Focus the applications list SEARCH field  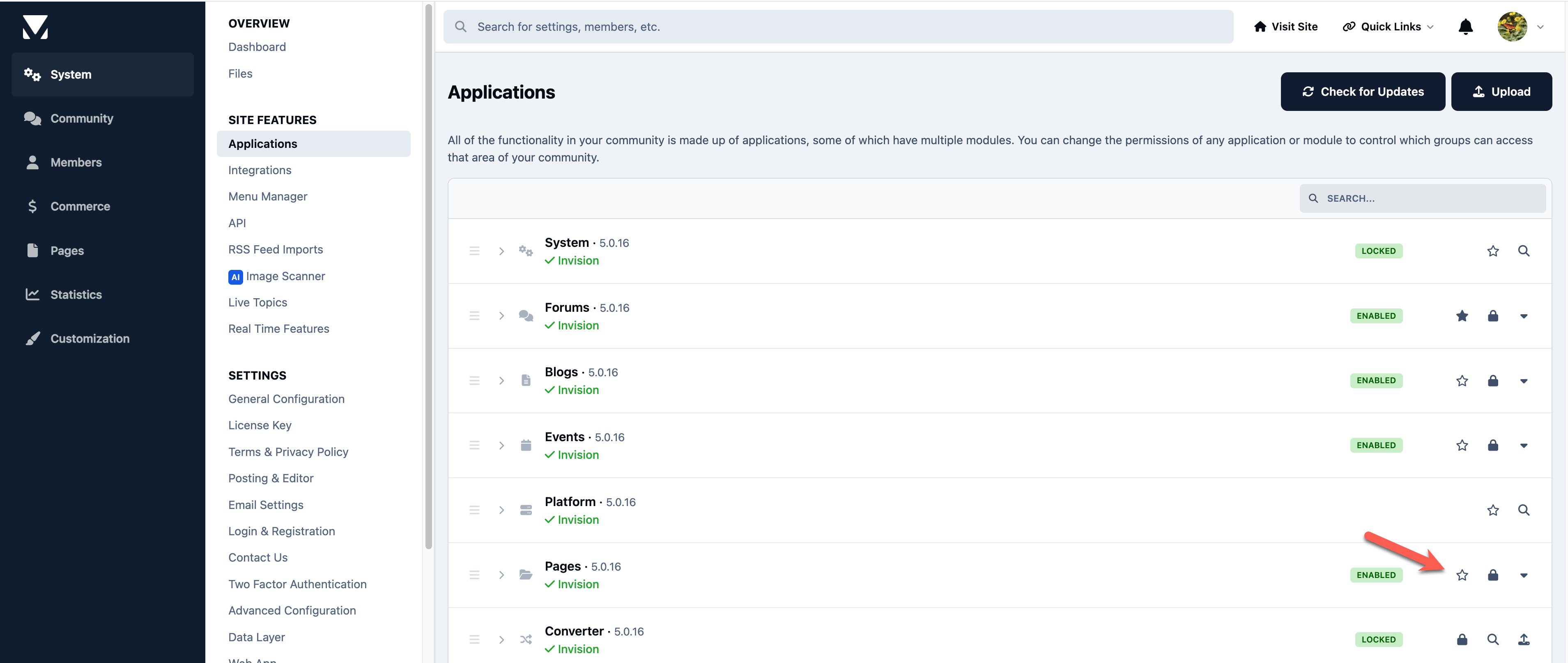[x=1422, y=198]
